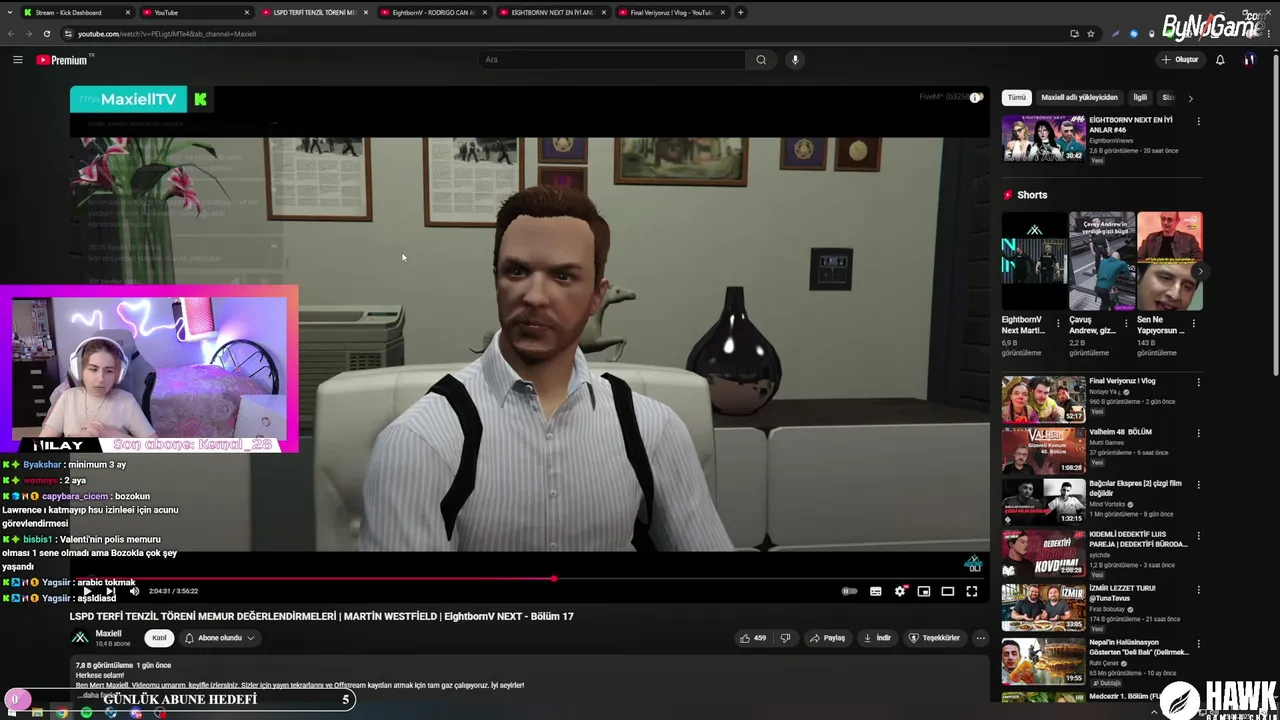Image resolution: width=1280 pixels, height=720 pixels.
Task: Select Maxiell adlı yükleyiciden chip
Action: pos(1079,98)
